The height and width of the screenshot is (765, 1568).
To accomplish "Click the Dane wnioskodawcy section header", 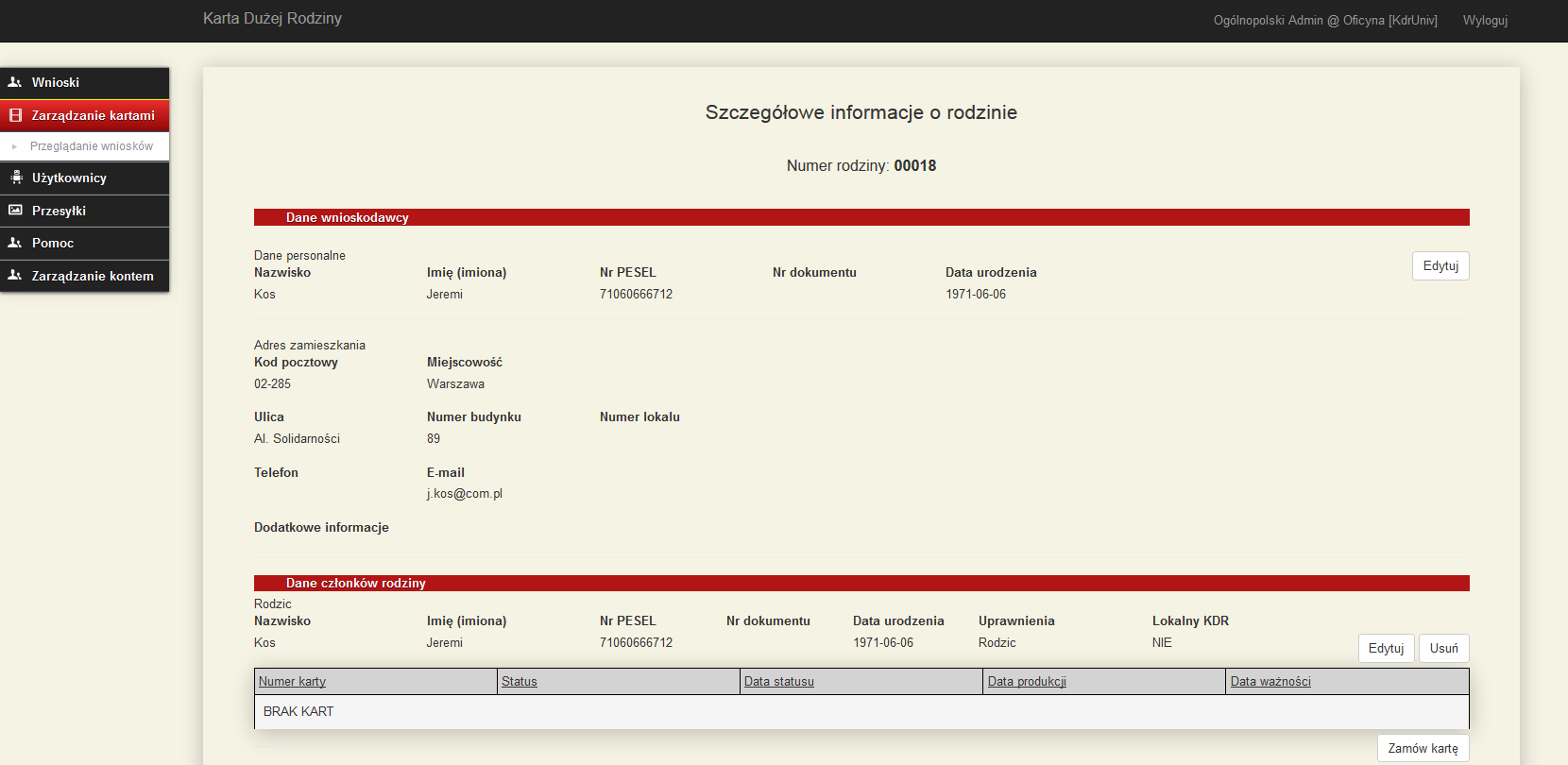I will coord(861,217).
